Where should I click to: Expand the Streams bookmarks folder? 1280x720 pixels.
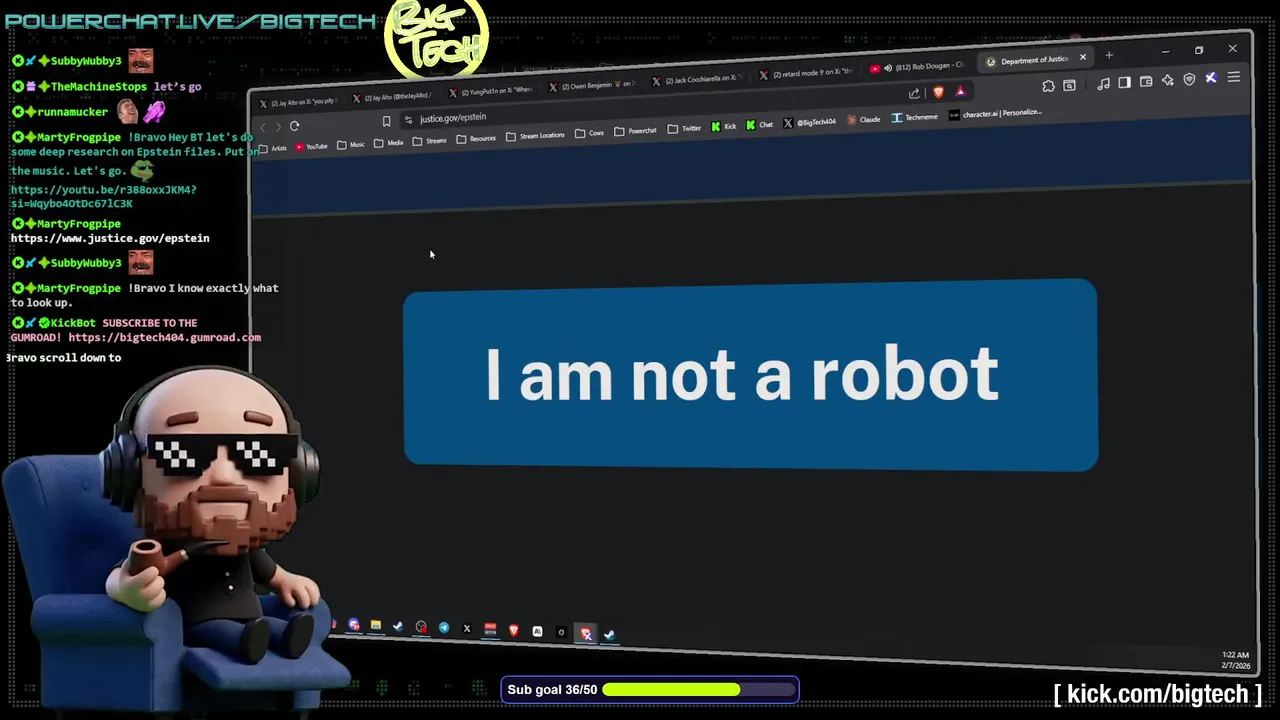tap(430, 141)
